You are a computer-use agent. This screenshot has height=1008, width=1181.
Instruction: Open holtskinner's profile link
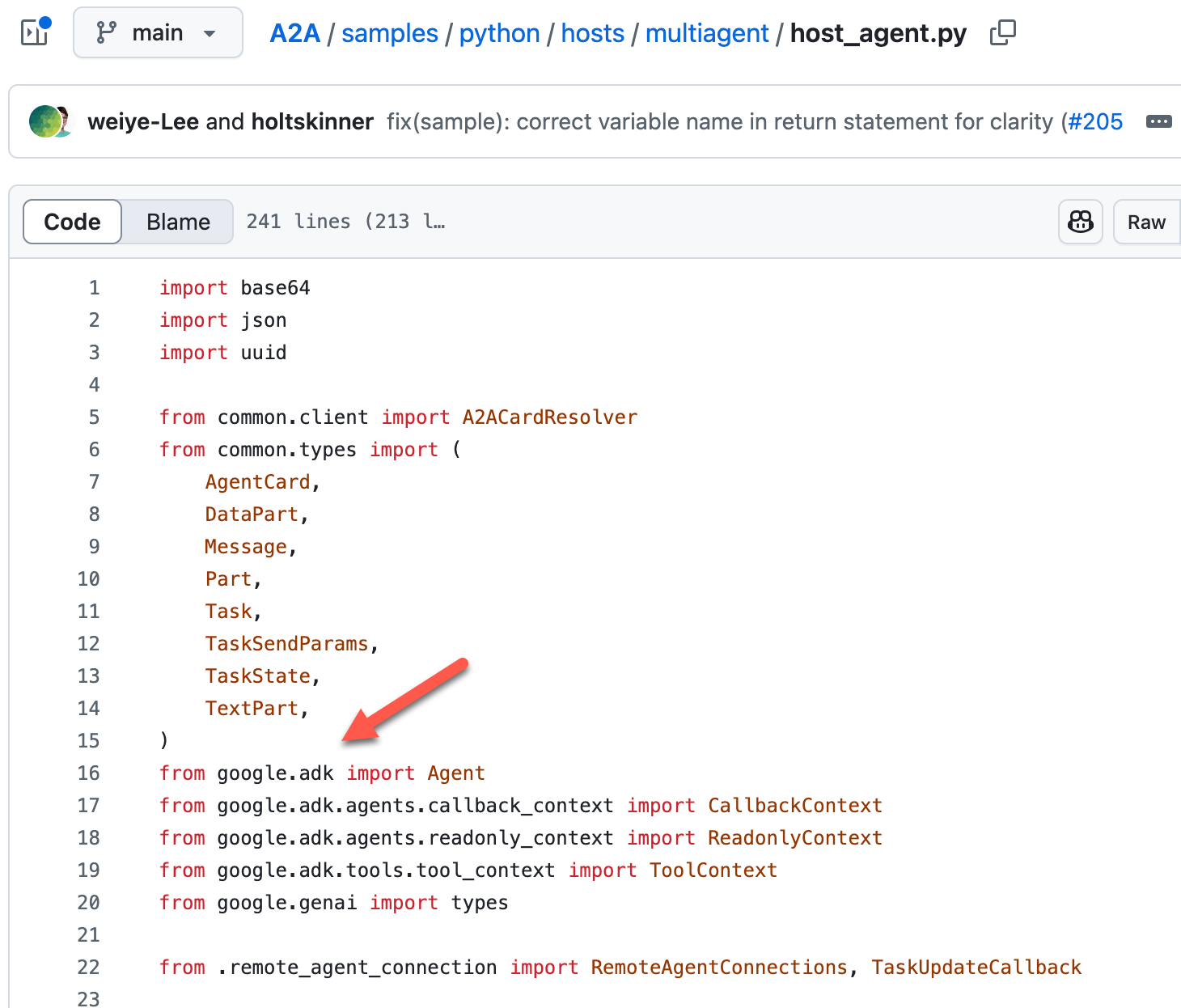coord(312,121)
